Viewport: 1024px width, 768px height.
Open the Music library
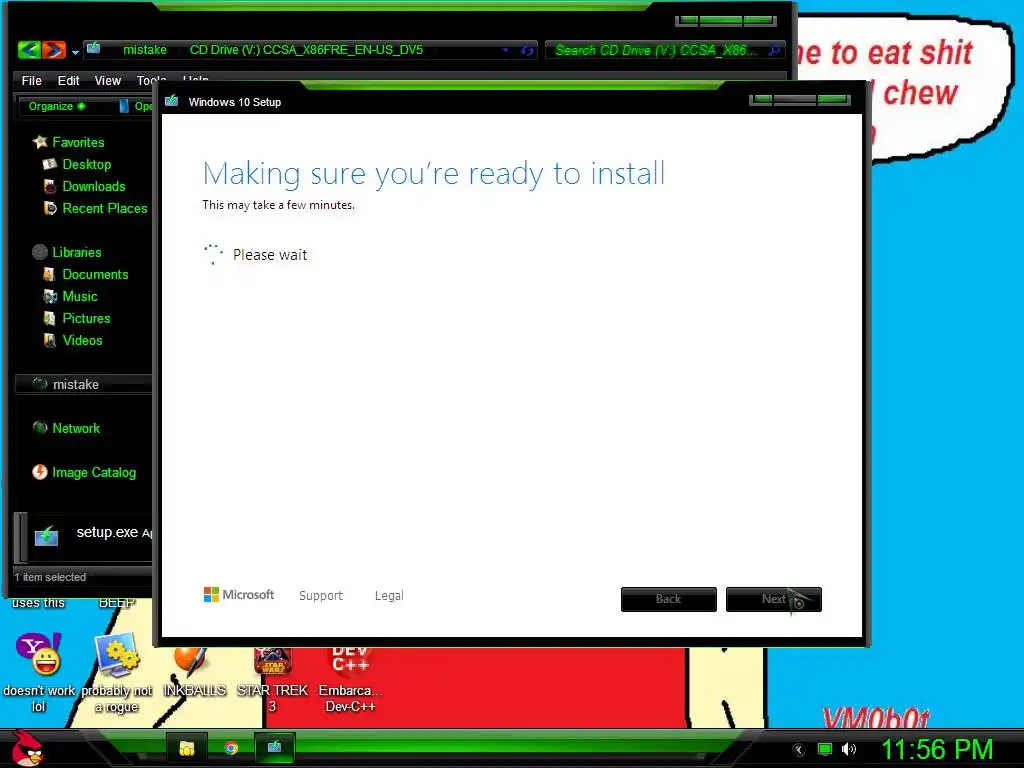pyautogui.click(x=80, y=296)
